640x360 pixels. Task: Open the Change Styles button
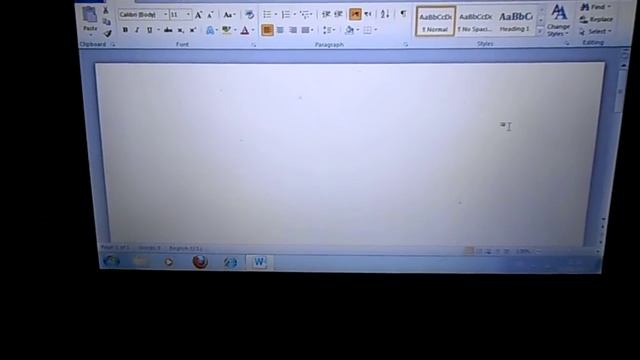tap(558, 21)
